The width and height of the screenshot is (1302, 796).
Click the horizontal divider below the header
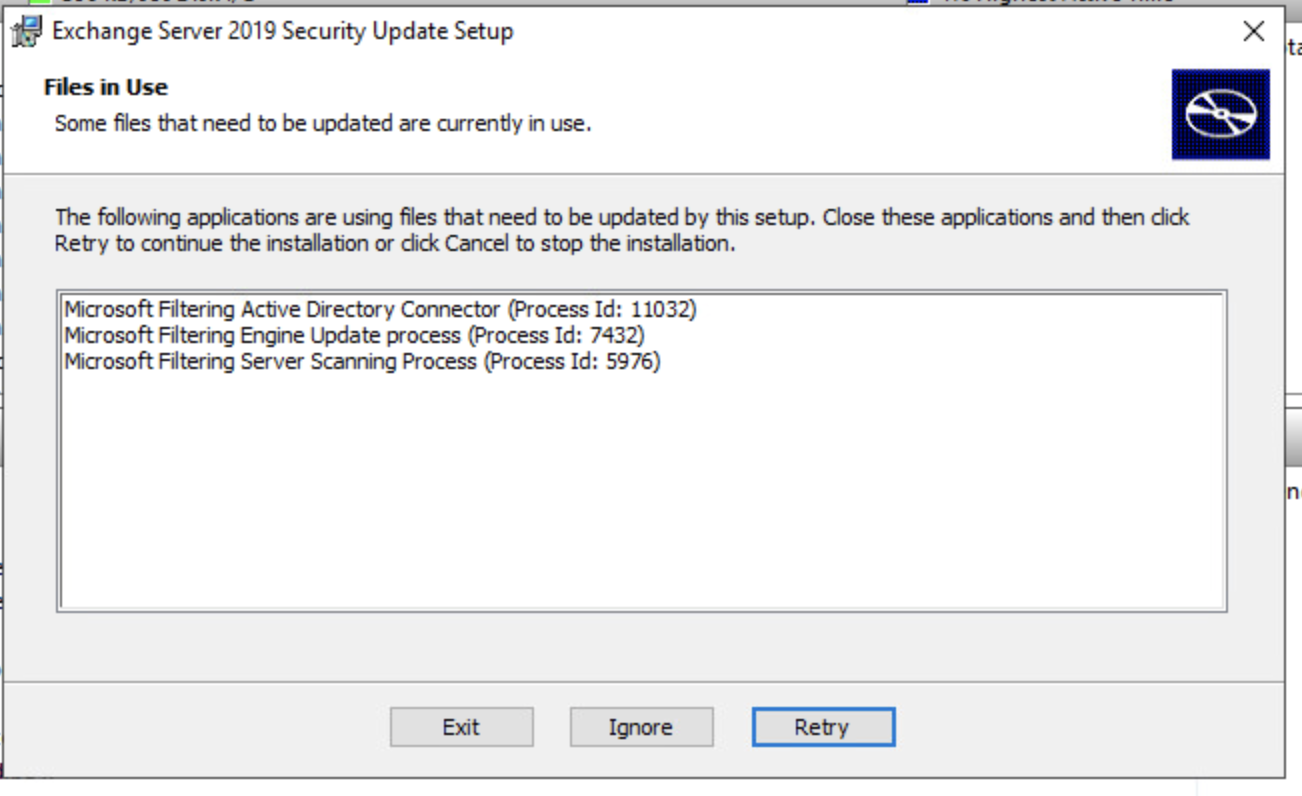pos(650,172)
